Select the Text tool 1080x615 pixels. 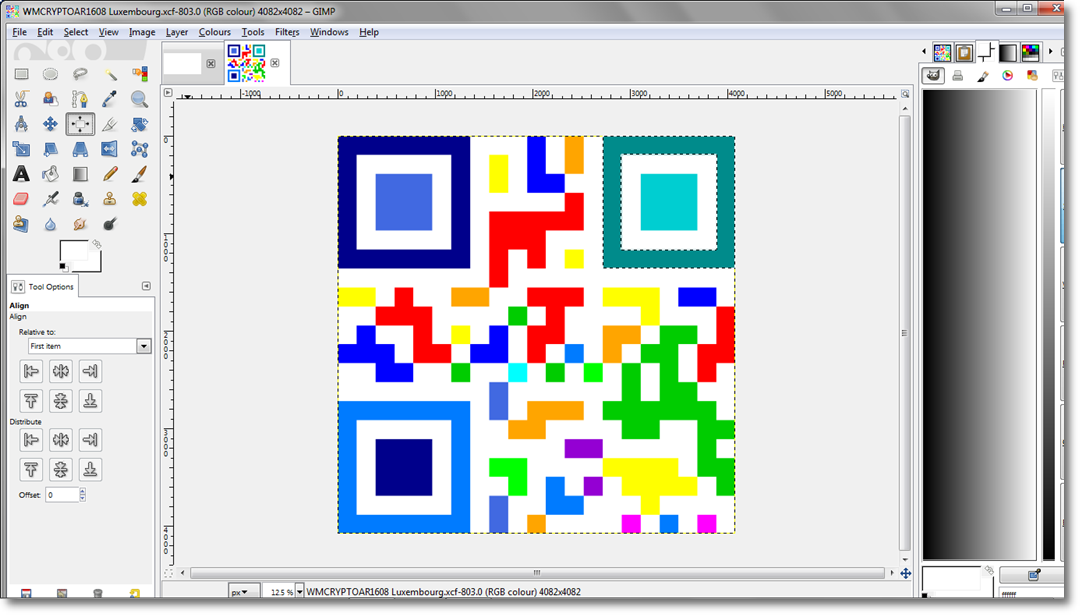tap(21, 174)
